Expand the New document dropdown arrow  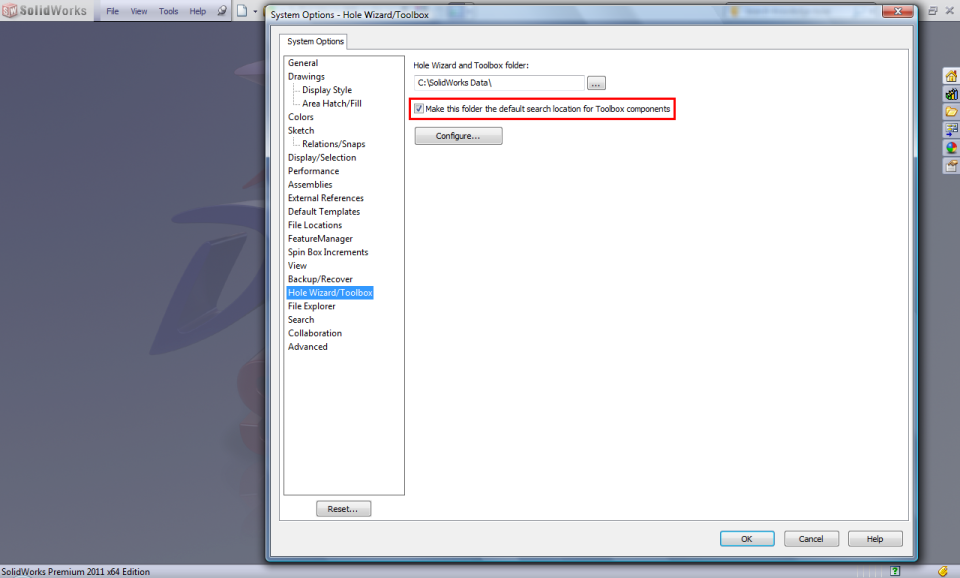click(255, 11)
